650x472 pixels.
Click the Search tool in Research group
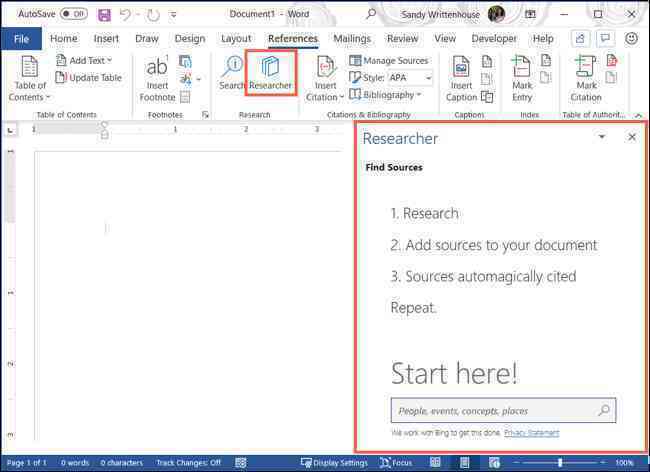pyautogui.click(x=232, y=73)
